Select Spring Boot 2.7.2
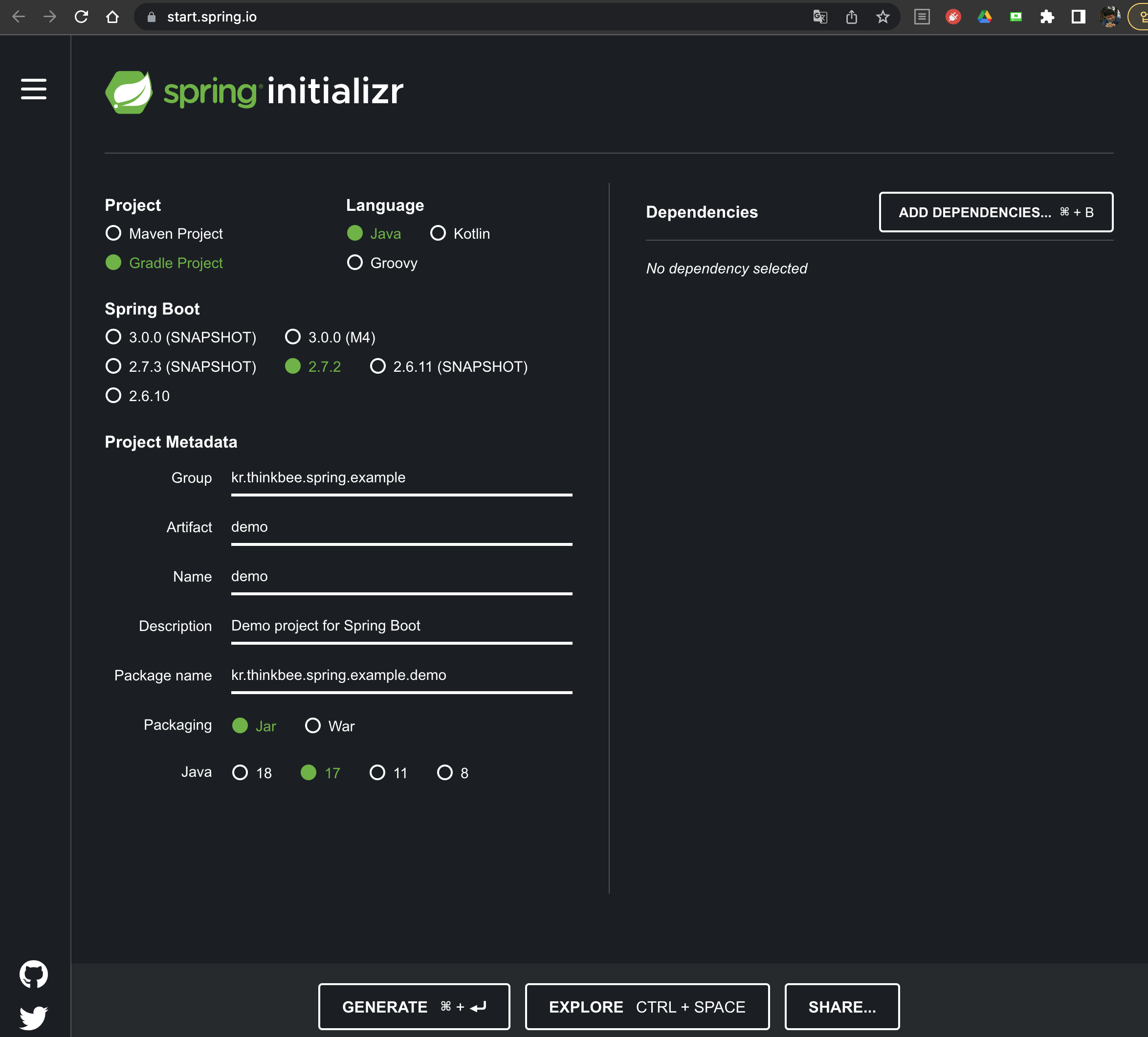 (x=313, y=366)
